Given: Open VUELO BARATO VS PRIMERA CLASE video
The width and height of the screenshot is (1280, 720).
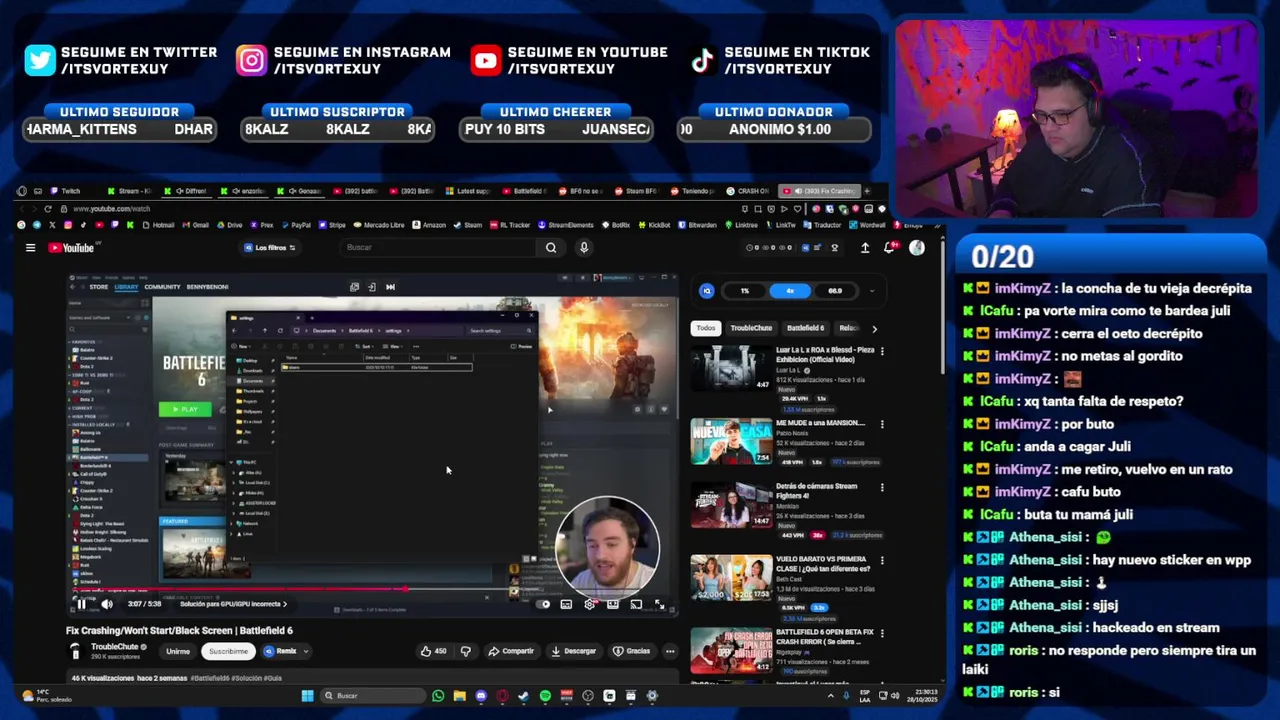Looking at the screenshot, I should coord(731,577).
